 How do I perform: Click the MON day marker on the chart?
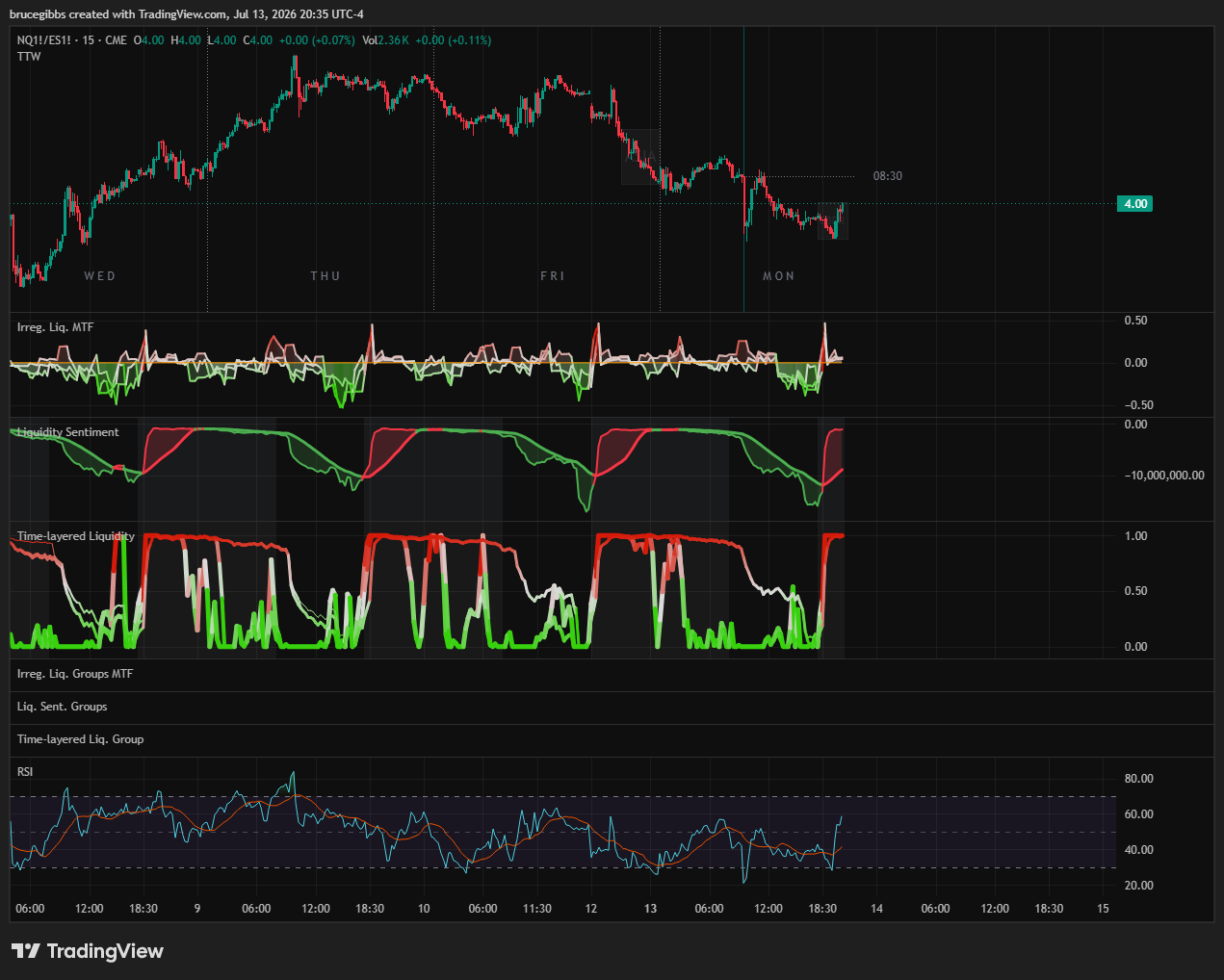tap(779, 276)
